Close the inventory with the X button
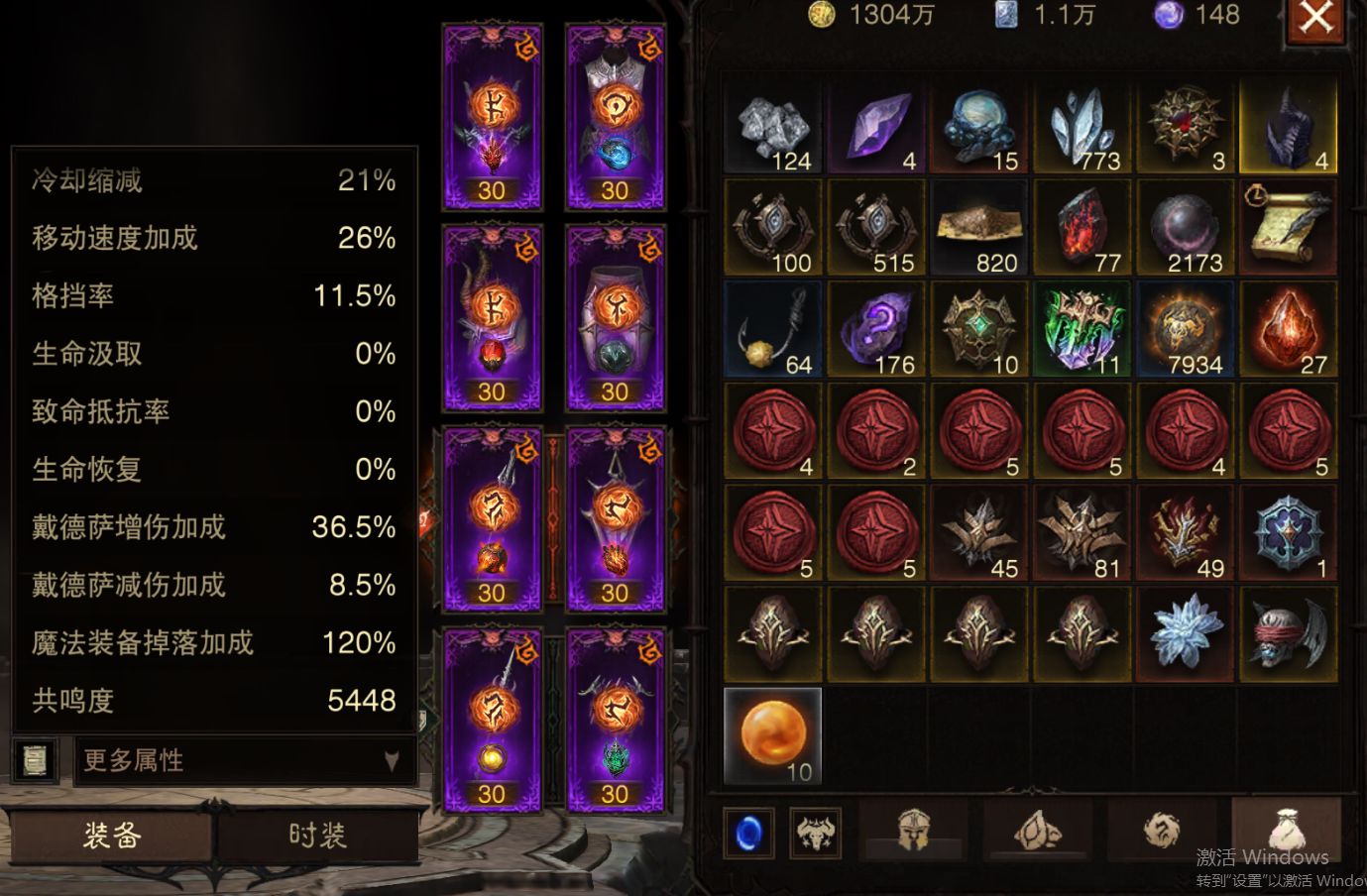The width and height of the screenshot is (1367, 896). [x=1316, y=19]
